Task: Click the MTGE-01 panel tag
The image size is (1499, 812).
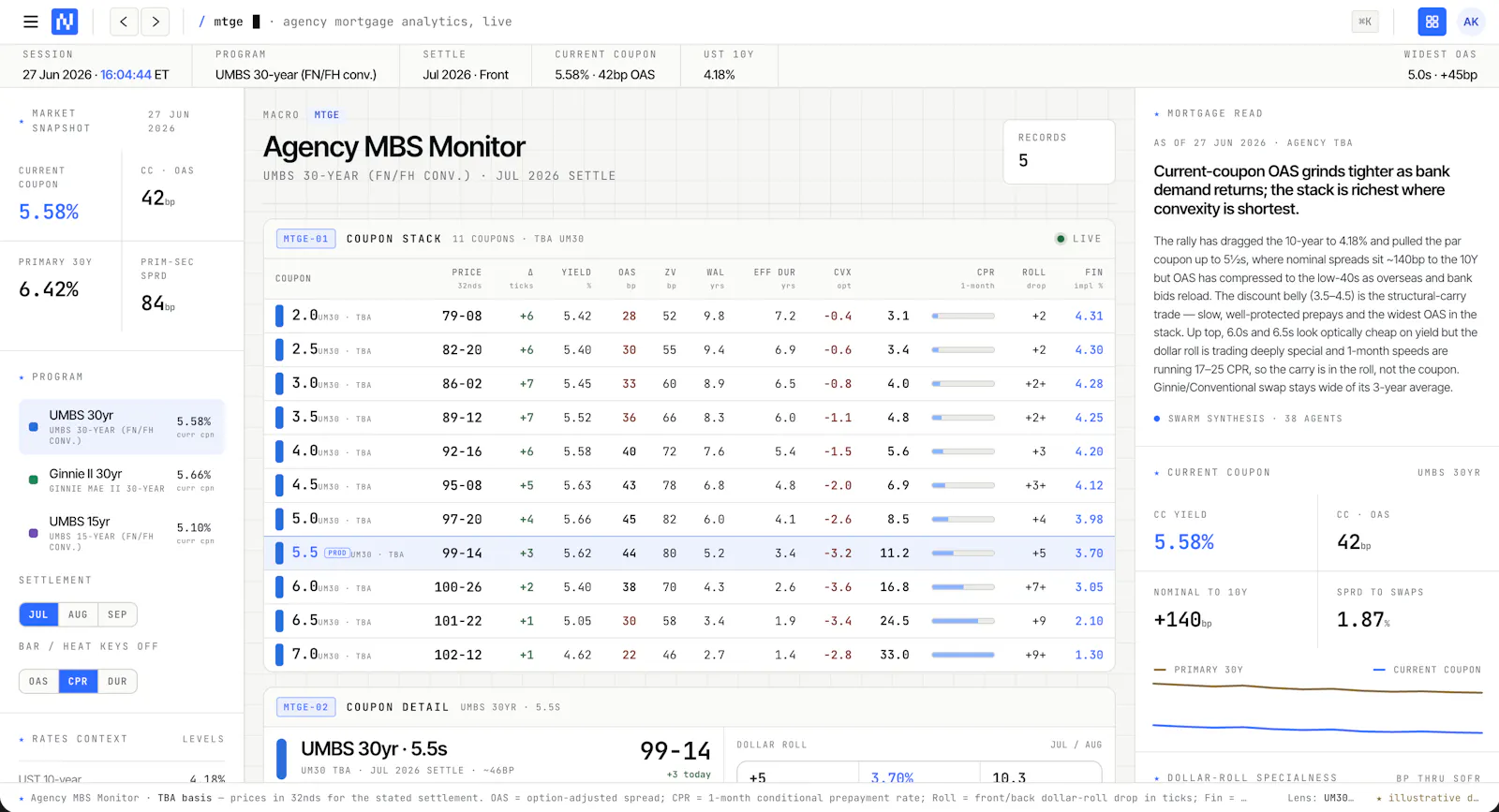Action: click(306, 239)
